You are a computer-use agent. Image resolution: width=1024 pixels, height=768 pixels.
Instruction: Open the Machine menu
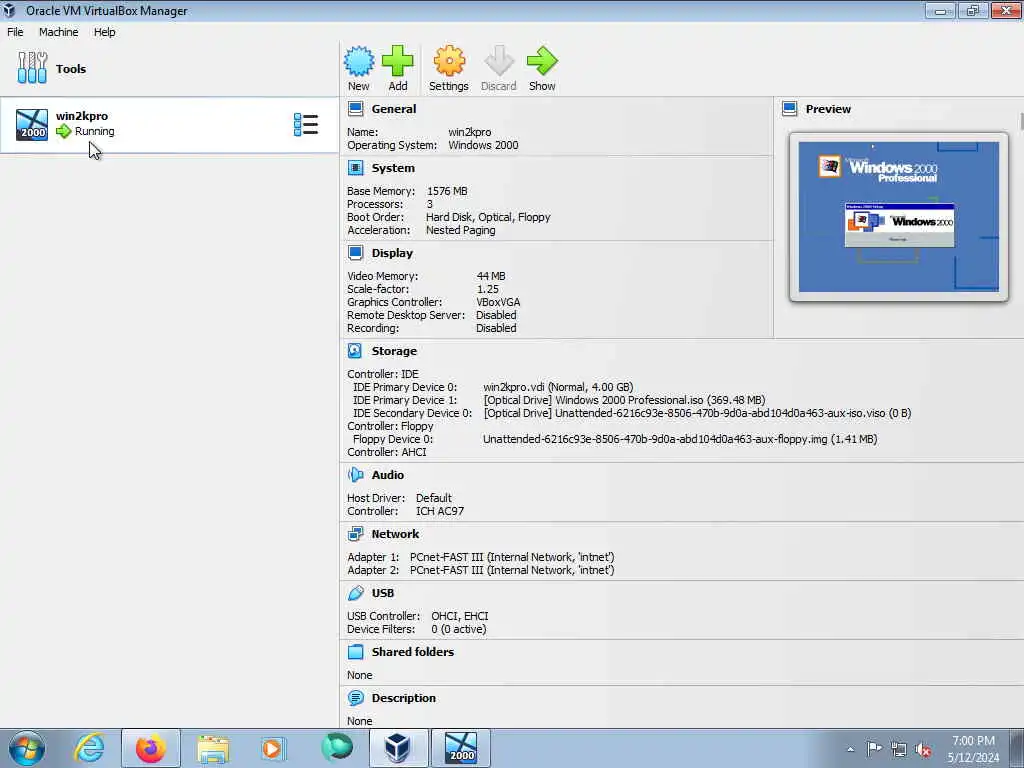(x=58, y=32)
